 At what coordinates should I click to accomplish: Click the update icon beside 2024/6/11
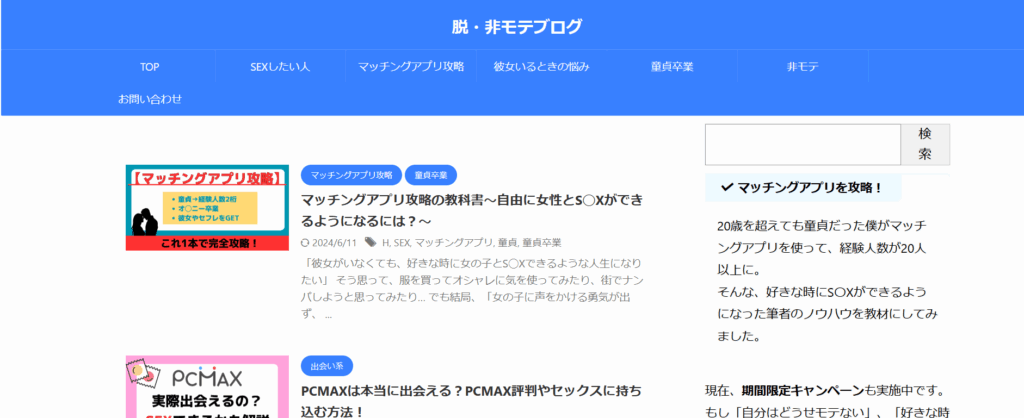[304, 243]
